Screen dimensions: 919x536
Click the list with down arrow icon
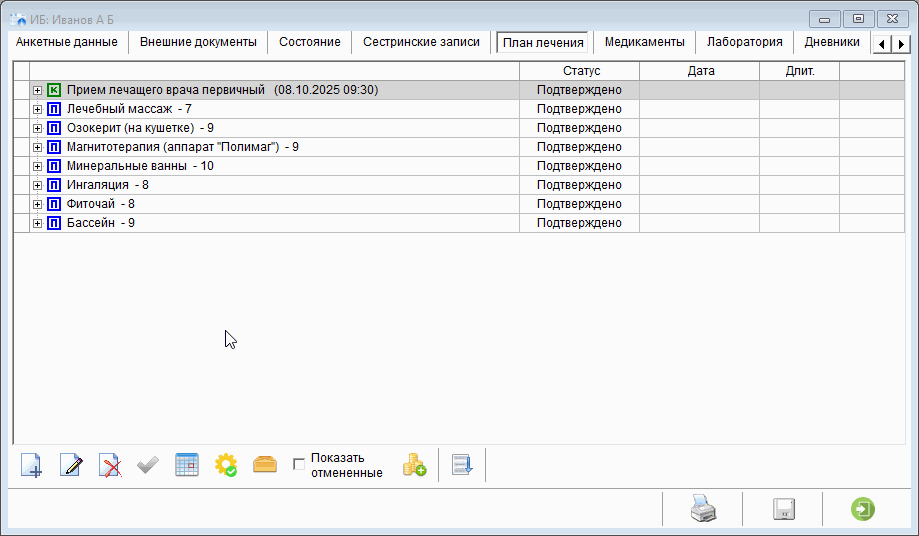coord(462,465)
